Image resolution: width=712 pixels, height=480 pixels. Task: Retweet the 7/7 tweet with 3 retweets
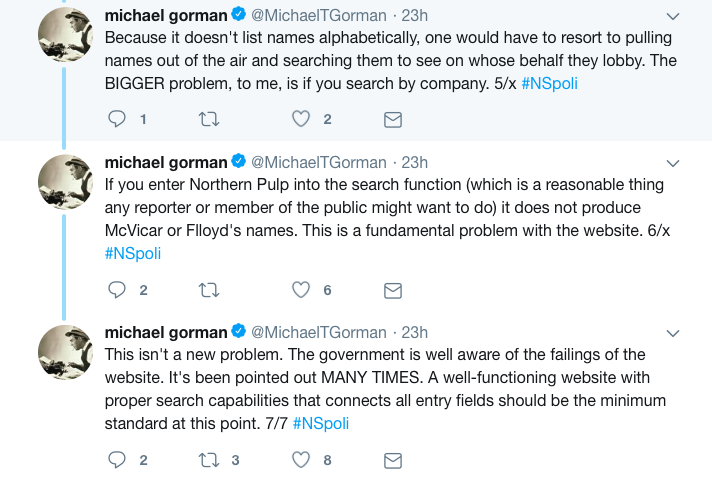(209, 460)
